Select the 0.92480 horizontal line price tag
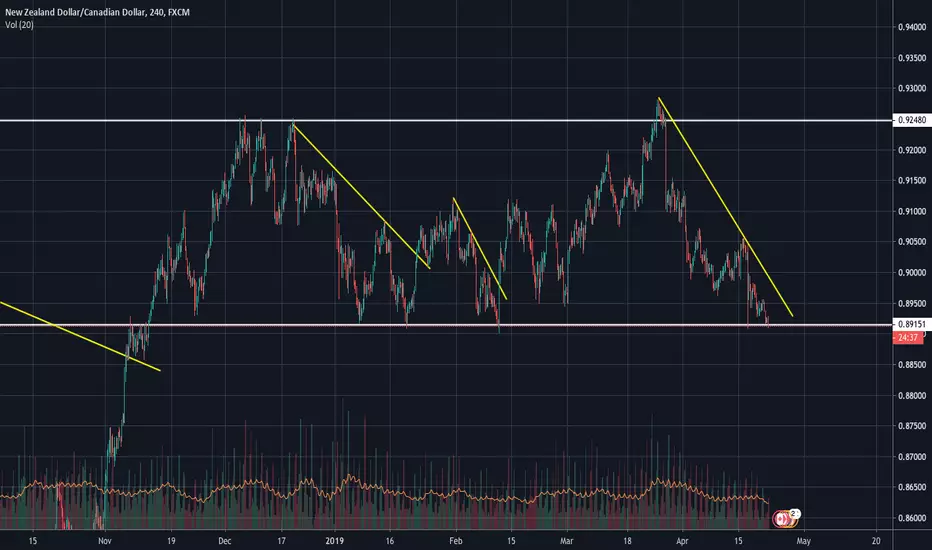The height and width of the screenshot is (550, 932). pyautogui.click(x=911, y=120)
